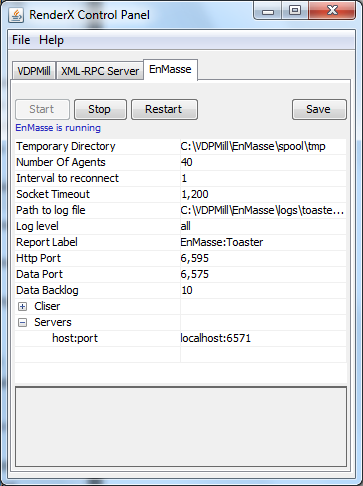Viewport: 363px width, 486px height.
Task: Click the Java icon in title bar
Action: click(x=16, y=15)
